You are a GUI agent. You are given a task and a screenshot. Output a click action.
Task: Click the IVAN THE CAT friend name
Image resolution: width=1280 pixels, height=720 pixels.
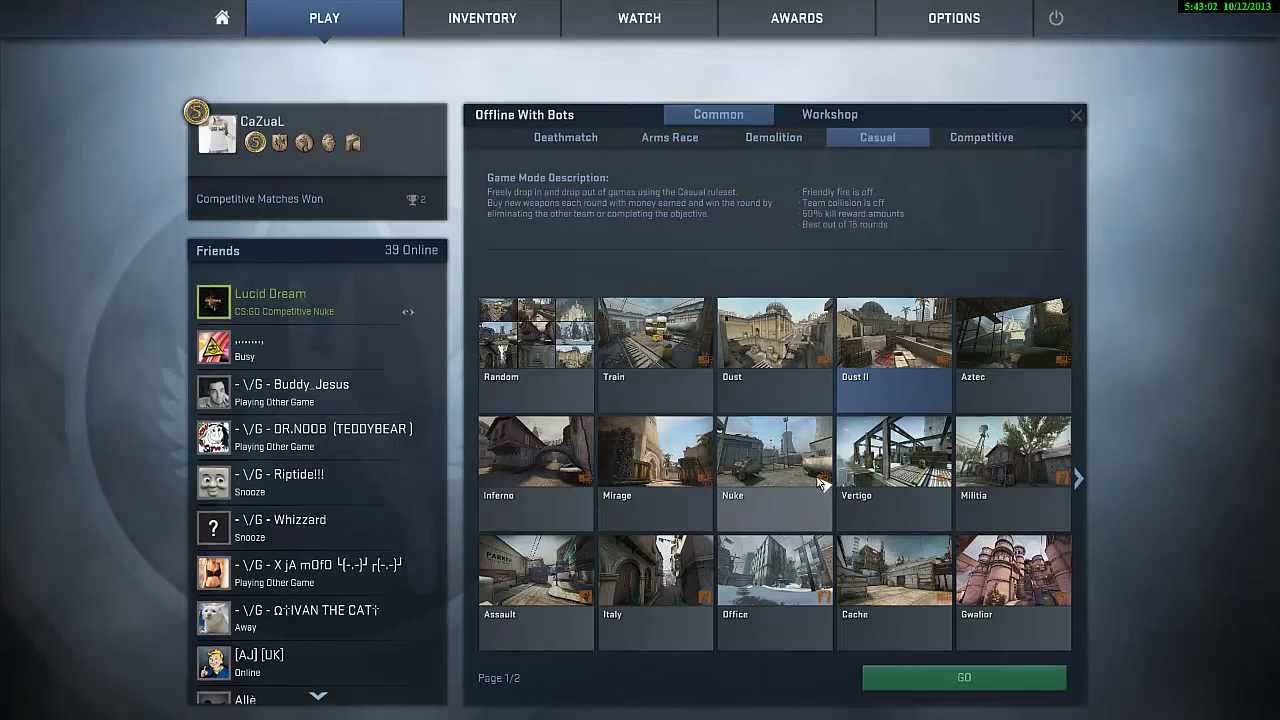pyautogui.click(x=307, y=610)
